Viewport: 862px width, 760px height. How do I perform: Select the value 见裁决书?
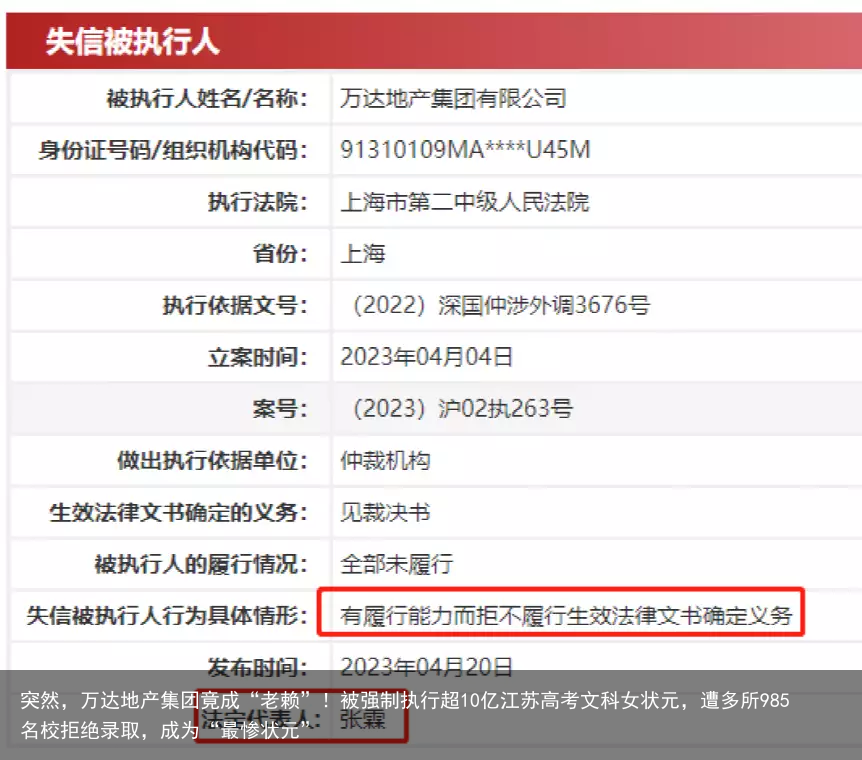coord(385,513)
